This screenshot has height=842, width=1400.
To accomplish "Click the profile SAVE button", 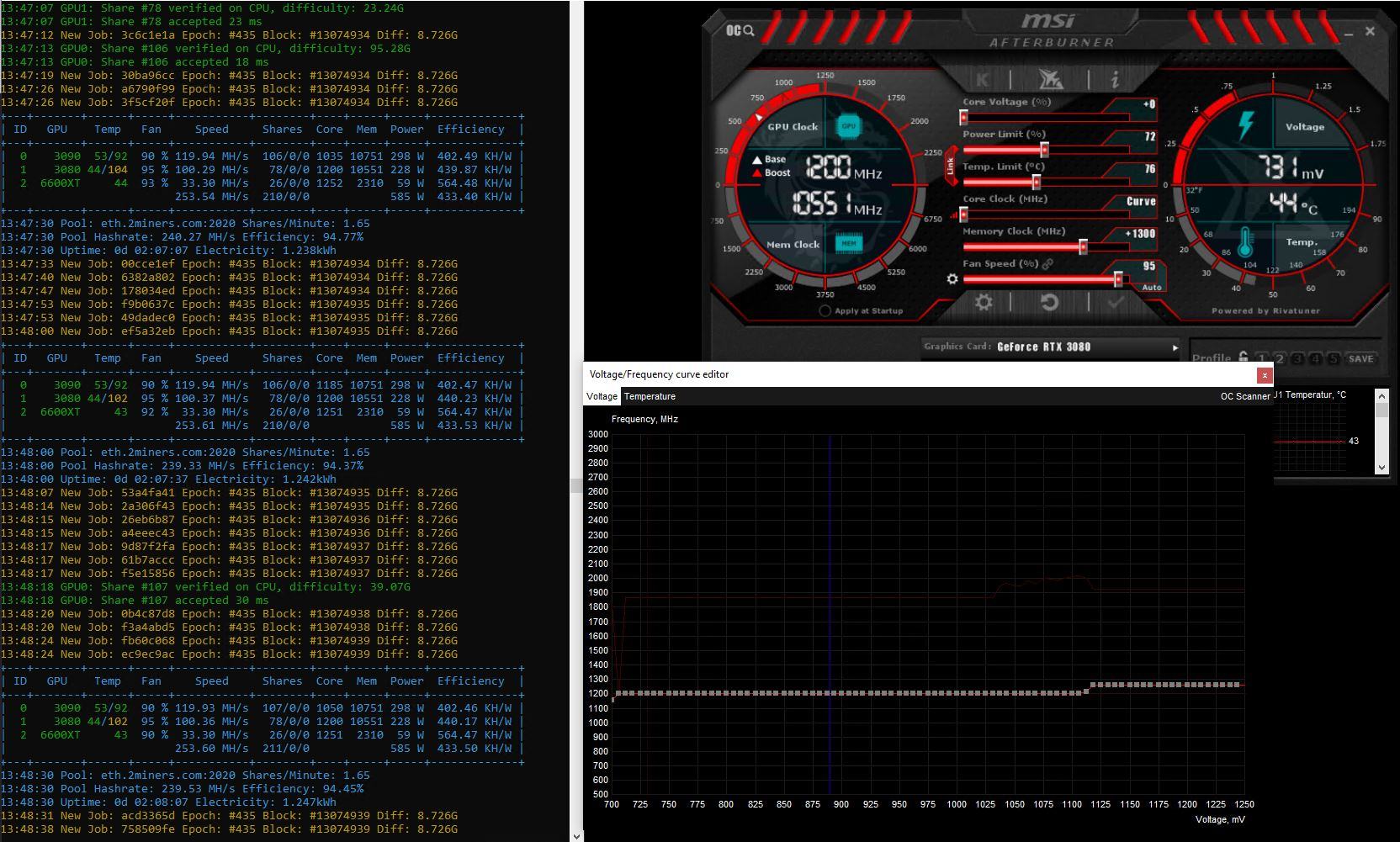I will click(x=1361, y=358).
